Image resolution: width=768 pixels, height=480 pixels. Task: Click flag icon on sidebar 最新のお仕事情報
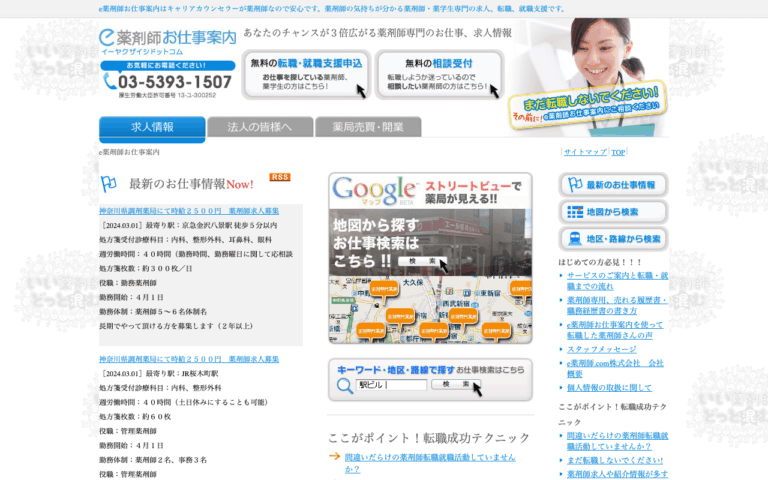point(575,185)
